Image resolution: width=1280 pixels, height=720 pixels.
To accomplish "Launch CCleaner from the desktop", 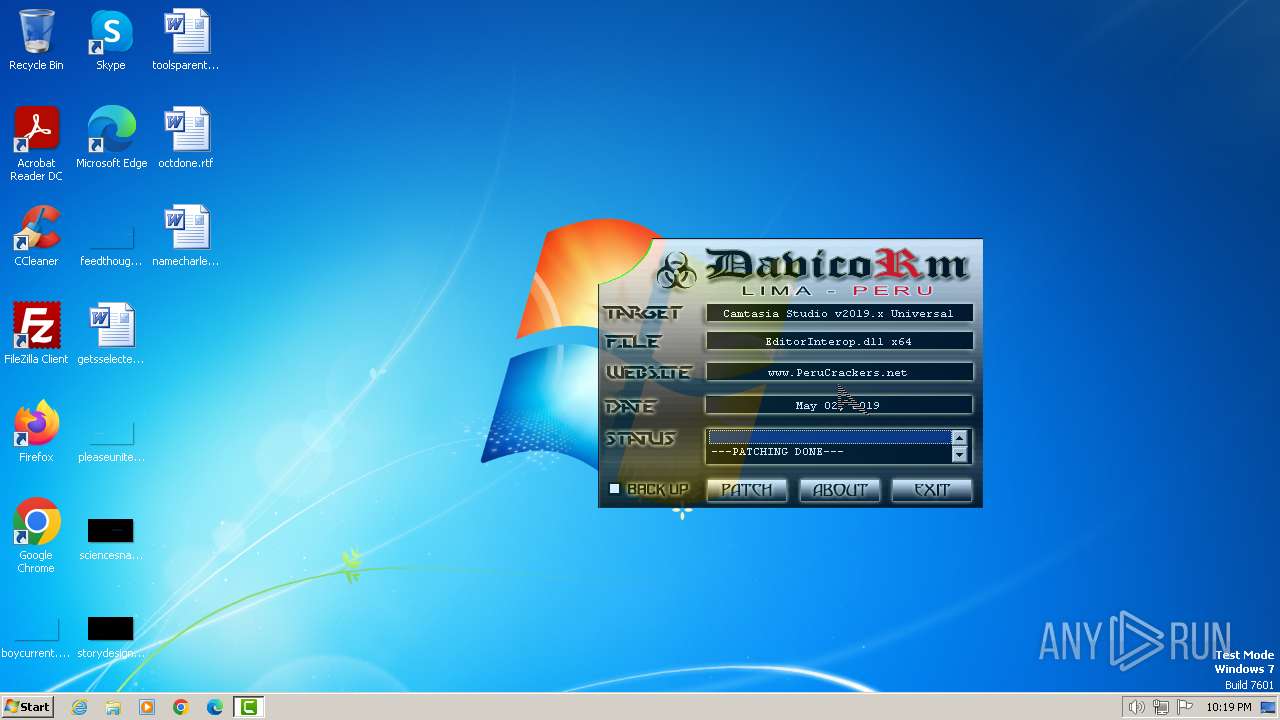I will pyautogui.click(x=36, y=236).
